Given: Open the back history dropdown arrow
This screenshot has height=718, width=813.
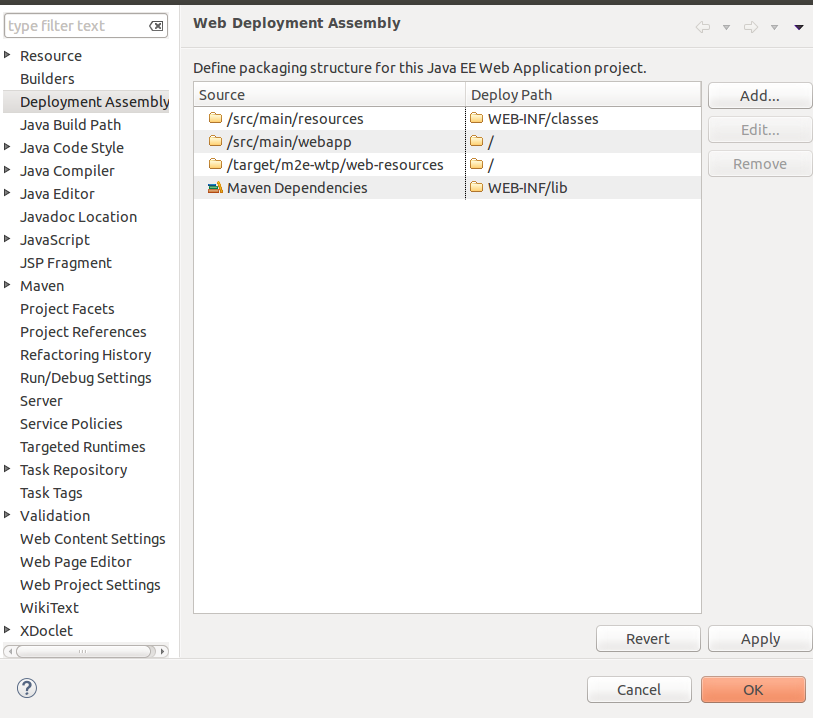Looking at the screenshot, I should [726, 27].
